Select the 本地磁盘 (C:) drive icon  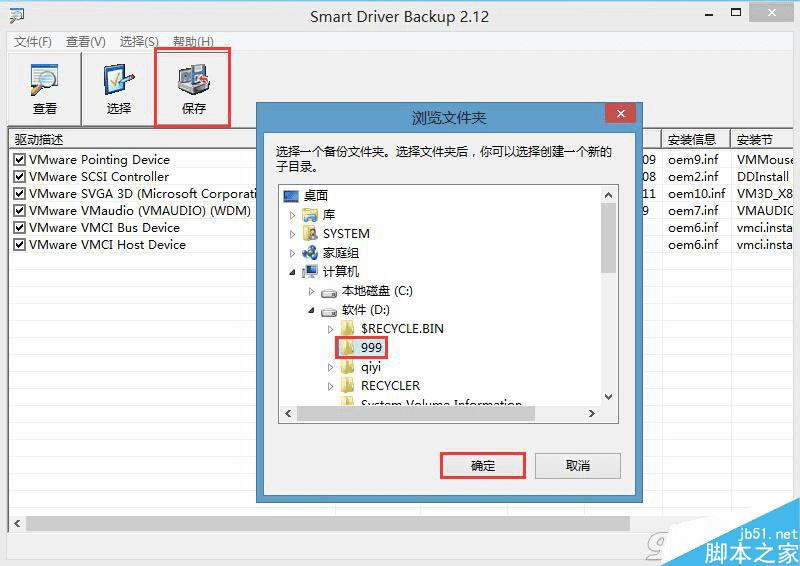click(329, 292)
